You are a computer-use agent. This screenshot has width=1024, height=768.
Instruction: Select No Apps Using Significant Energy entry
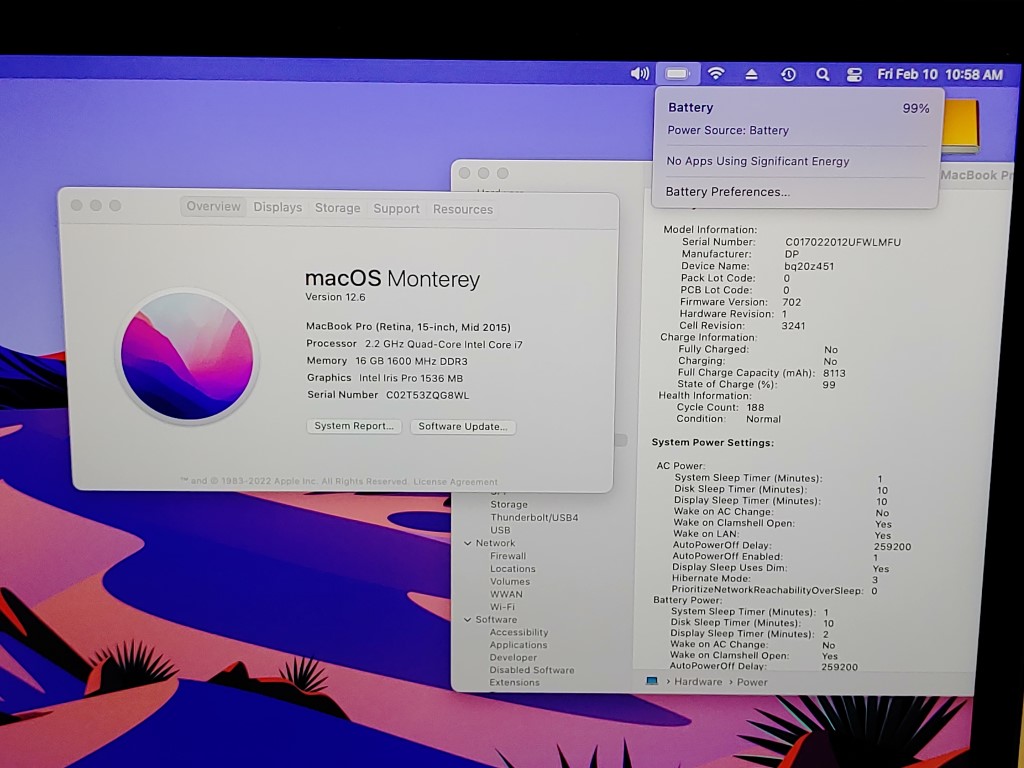tap(758, 161)
